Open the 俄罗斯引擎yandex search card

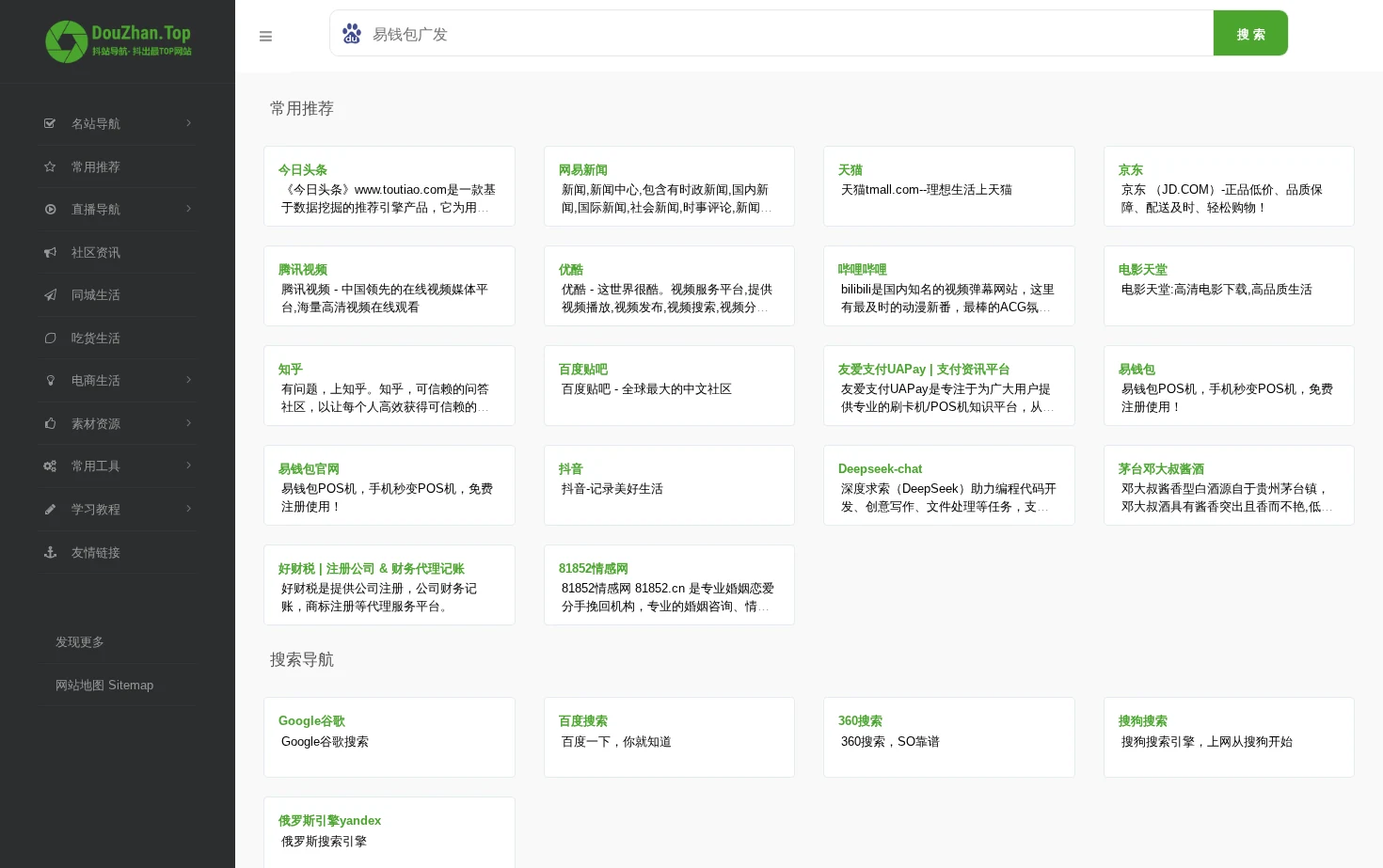pos(389,833)
